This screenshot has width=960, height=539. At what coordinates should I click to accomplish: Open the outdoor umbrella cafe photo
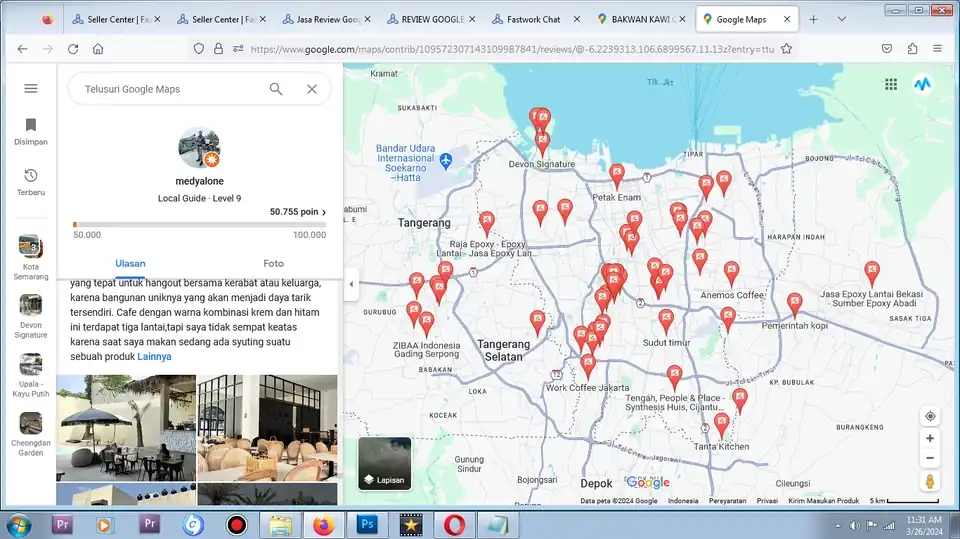126,428
